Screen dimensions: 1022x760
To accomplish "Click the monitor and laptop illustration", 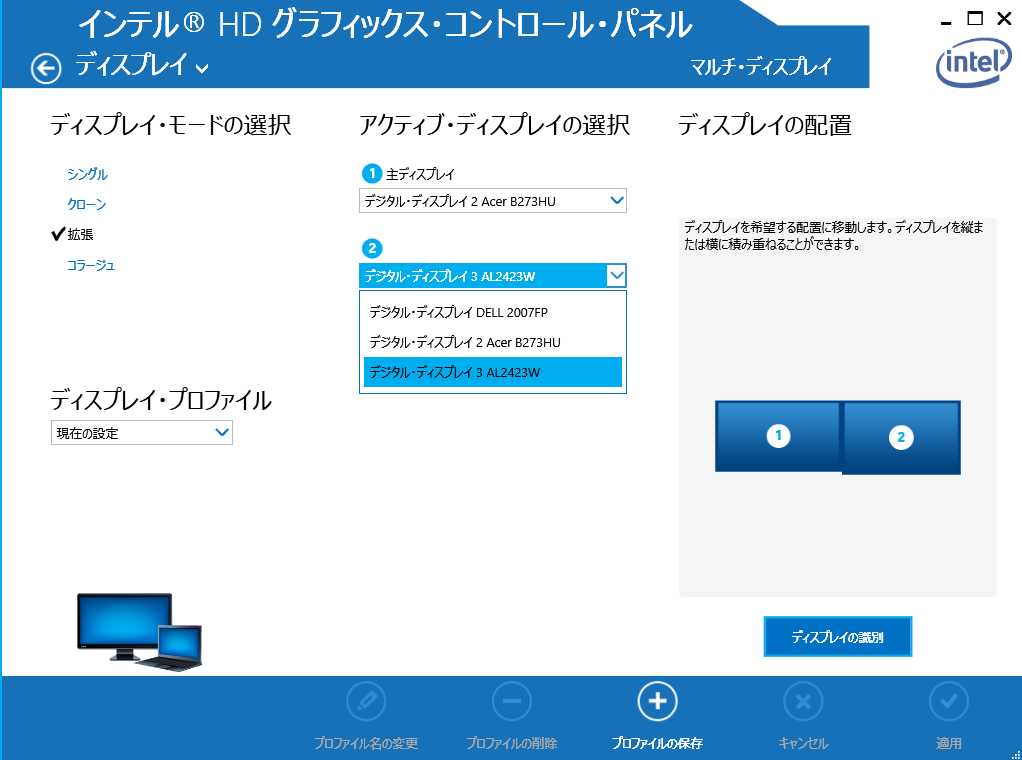I will coord(139,631).
